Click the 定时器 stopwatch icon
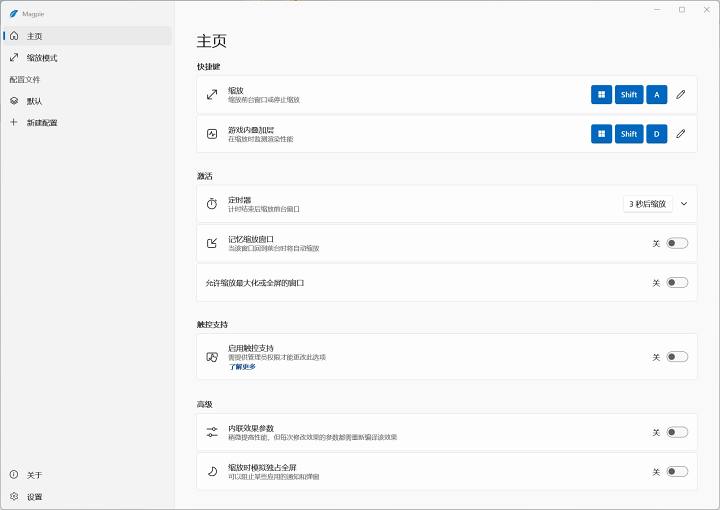 coord(212,203)
